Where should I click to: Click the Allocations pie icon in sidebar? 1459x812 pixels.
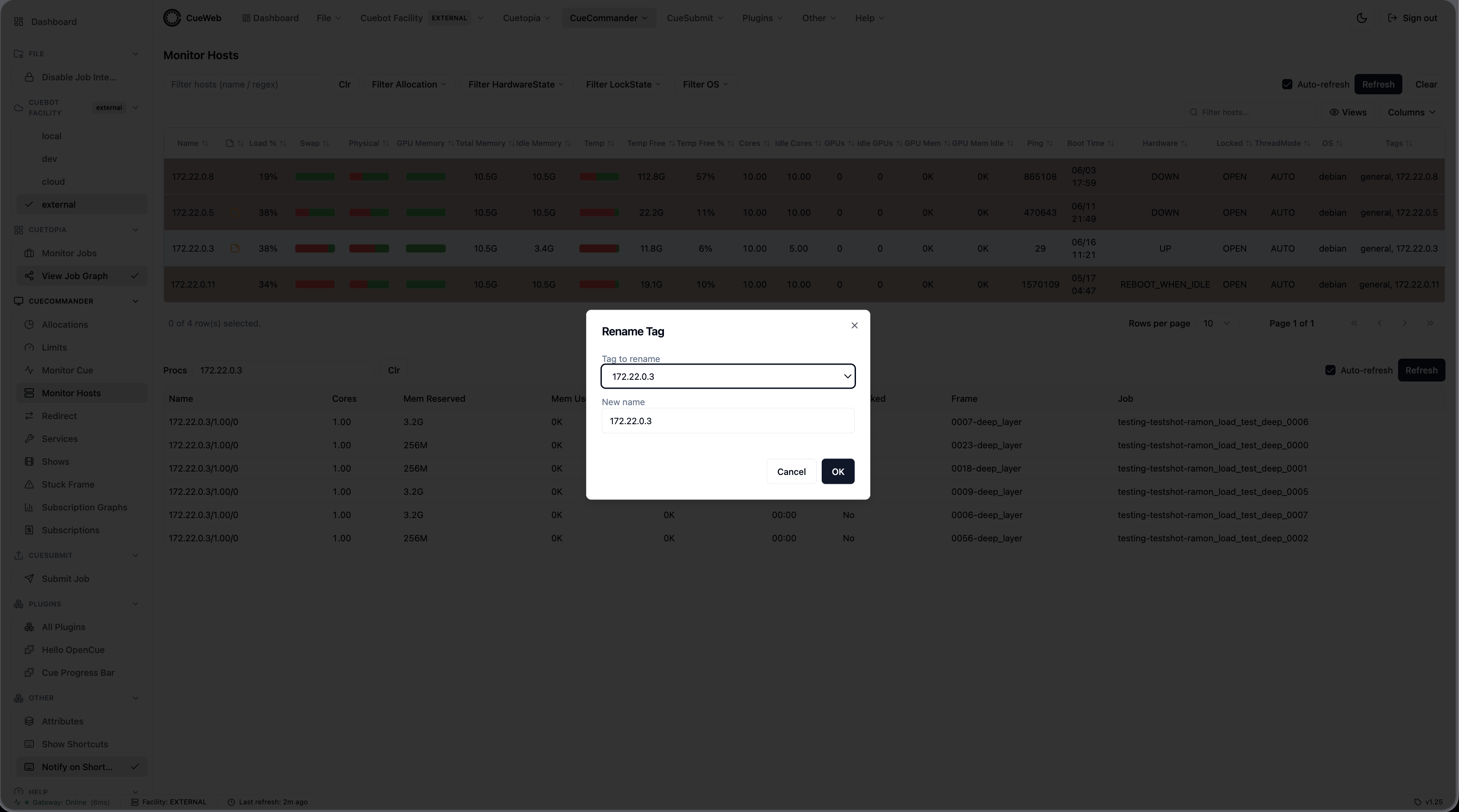pyautogui.click(x=30, y=324)
